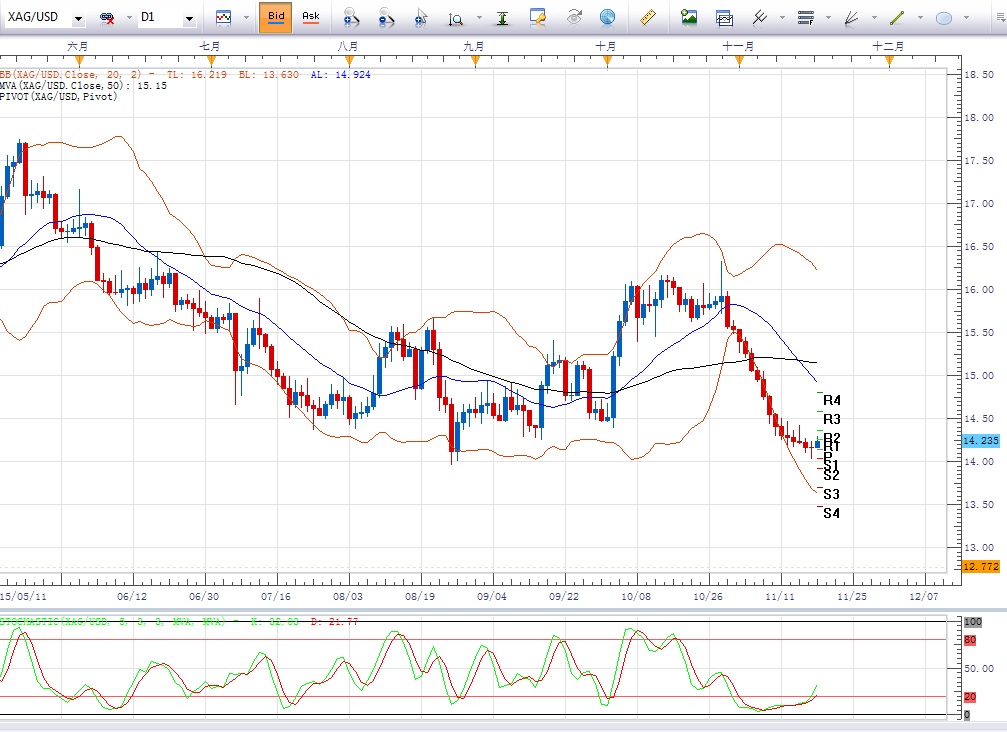Viewport: 1007px width, 732px height.
Task: Open the toolbar overflow options
Action: [x=1001, y=18]
